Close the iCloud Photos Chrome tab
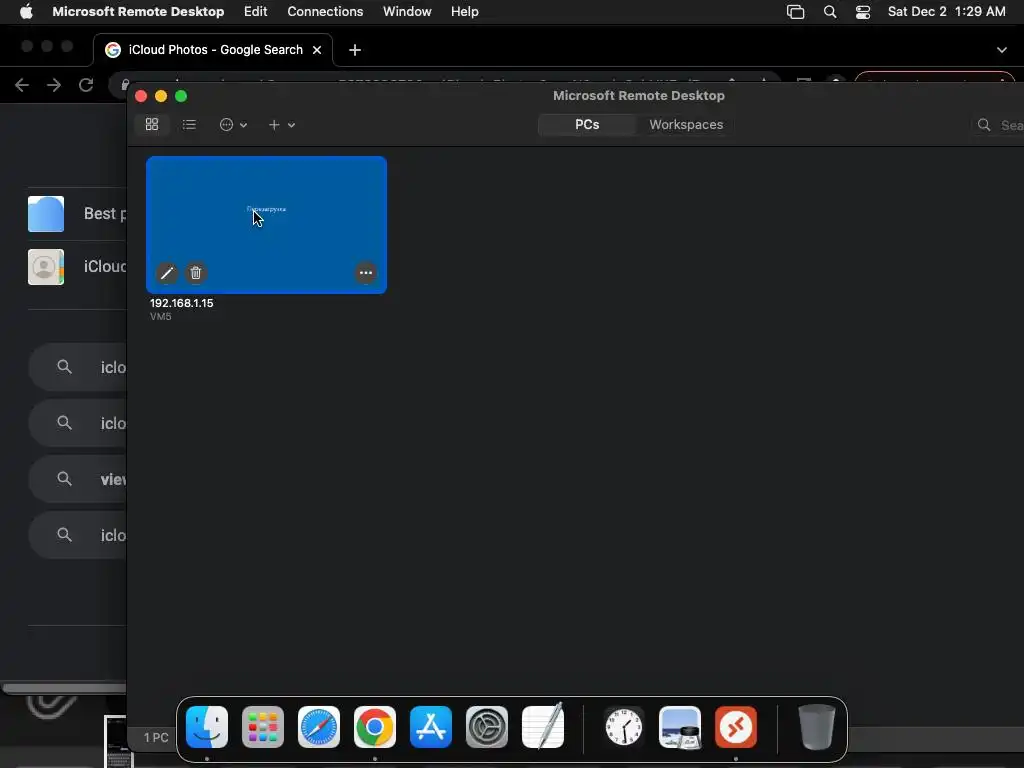The height and width of the screenshot is (768, 1024). point(317,50)
